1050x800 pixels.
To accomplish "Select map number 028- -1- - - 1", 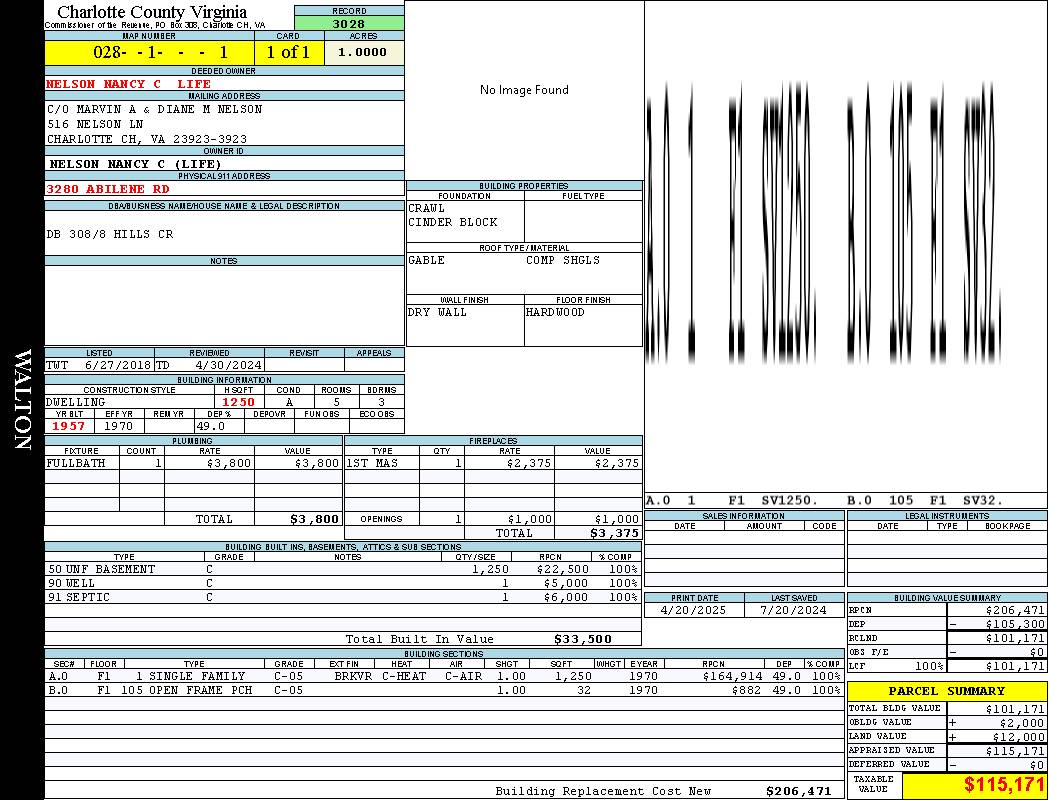I will pyautogui.click(x=161, y=52).
